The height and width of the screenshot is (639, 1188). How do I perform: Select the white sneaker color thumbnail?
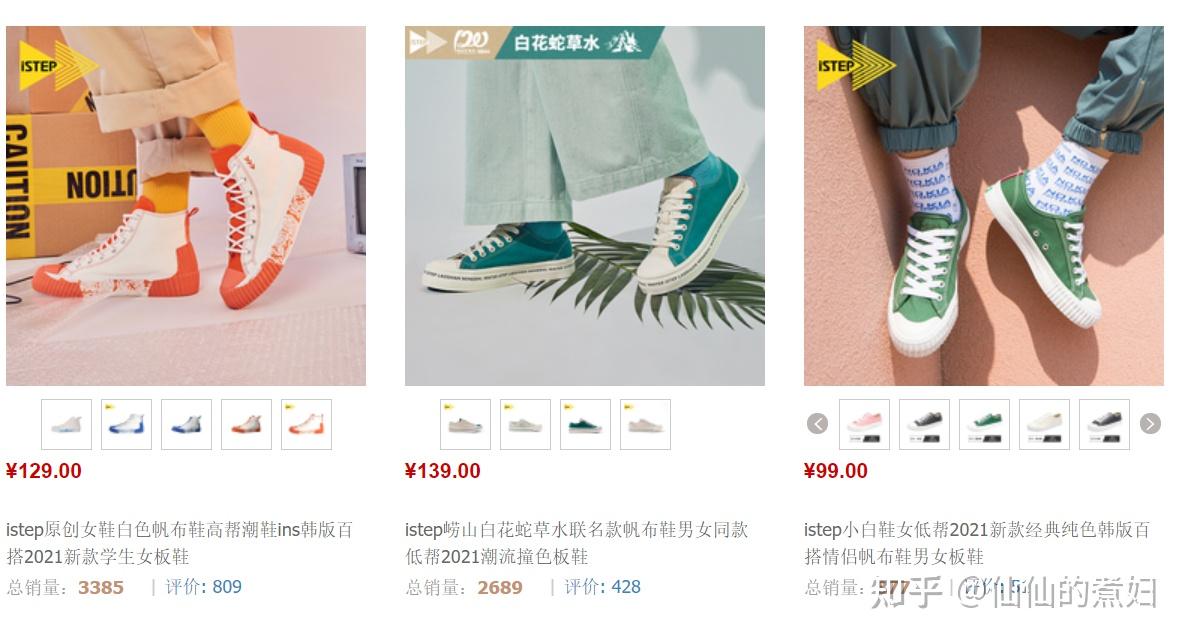point(1044,424)
